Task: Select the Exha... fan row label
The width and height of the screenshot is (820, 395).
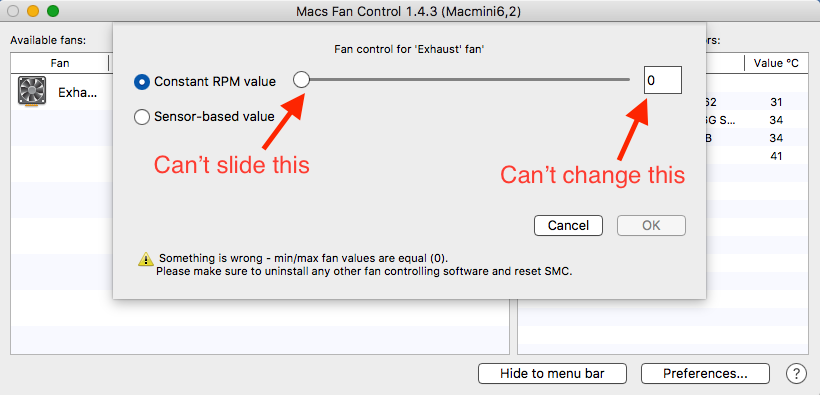Action: tap(77, 93)
